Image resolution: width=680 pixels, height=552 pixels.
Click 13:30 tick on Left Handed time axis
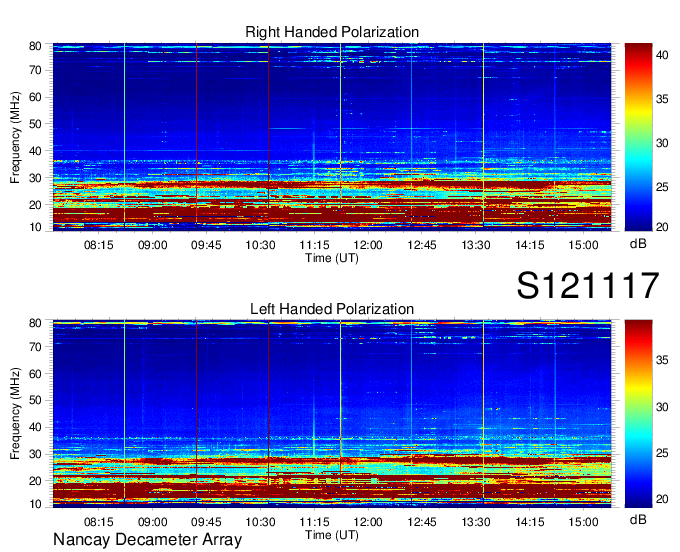[x=476, y=522]
